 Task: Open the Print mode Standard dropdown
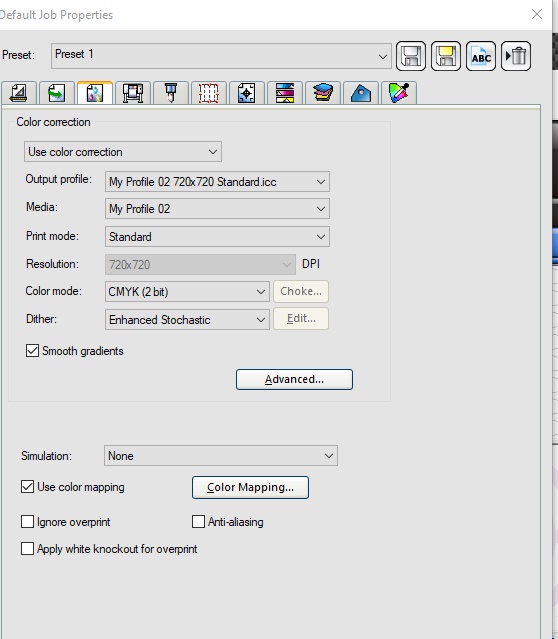tap(217, 236)
